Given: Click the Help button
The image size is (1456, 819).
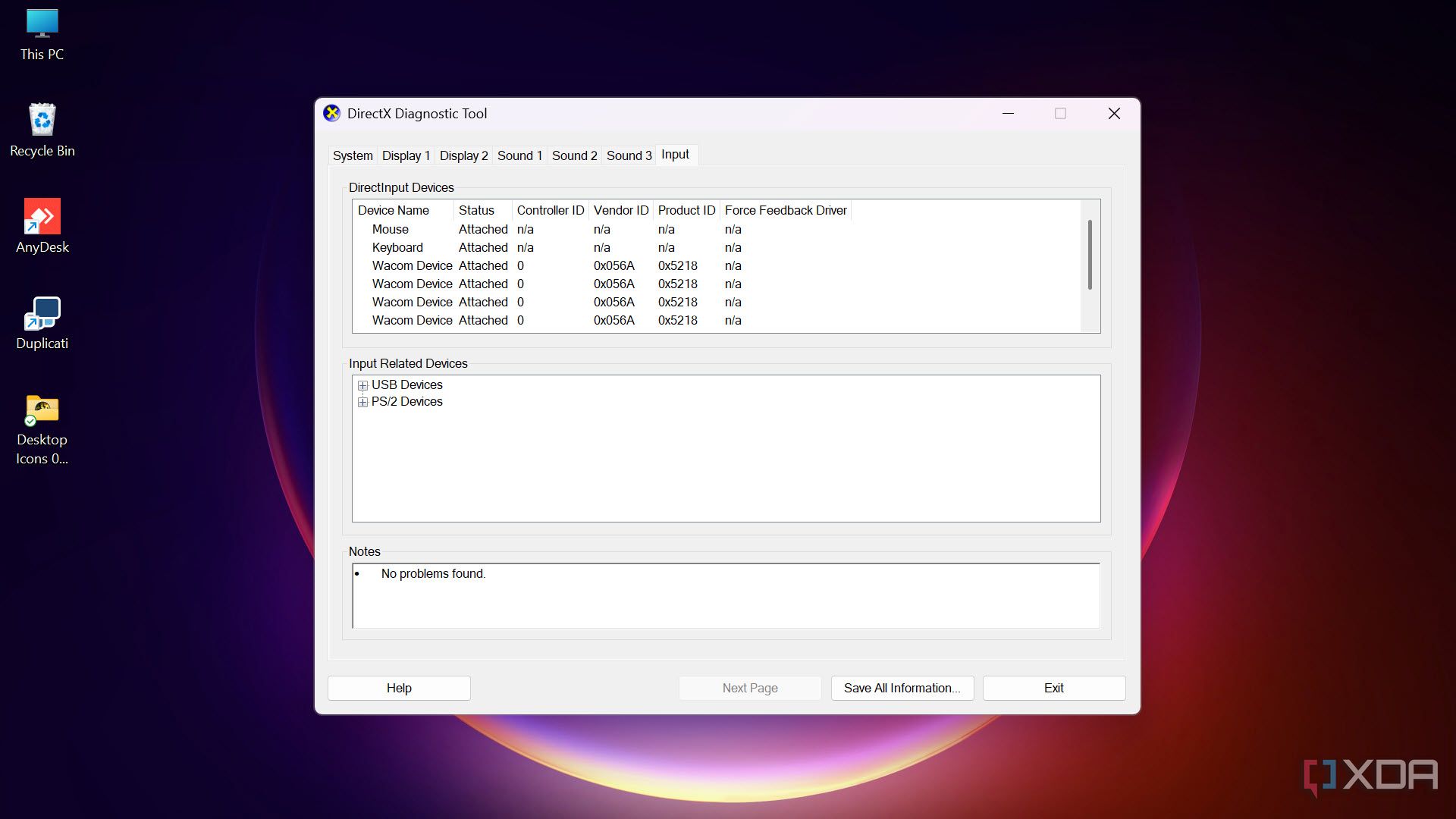Looking at the screenshot, I should tap(399, 688).
